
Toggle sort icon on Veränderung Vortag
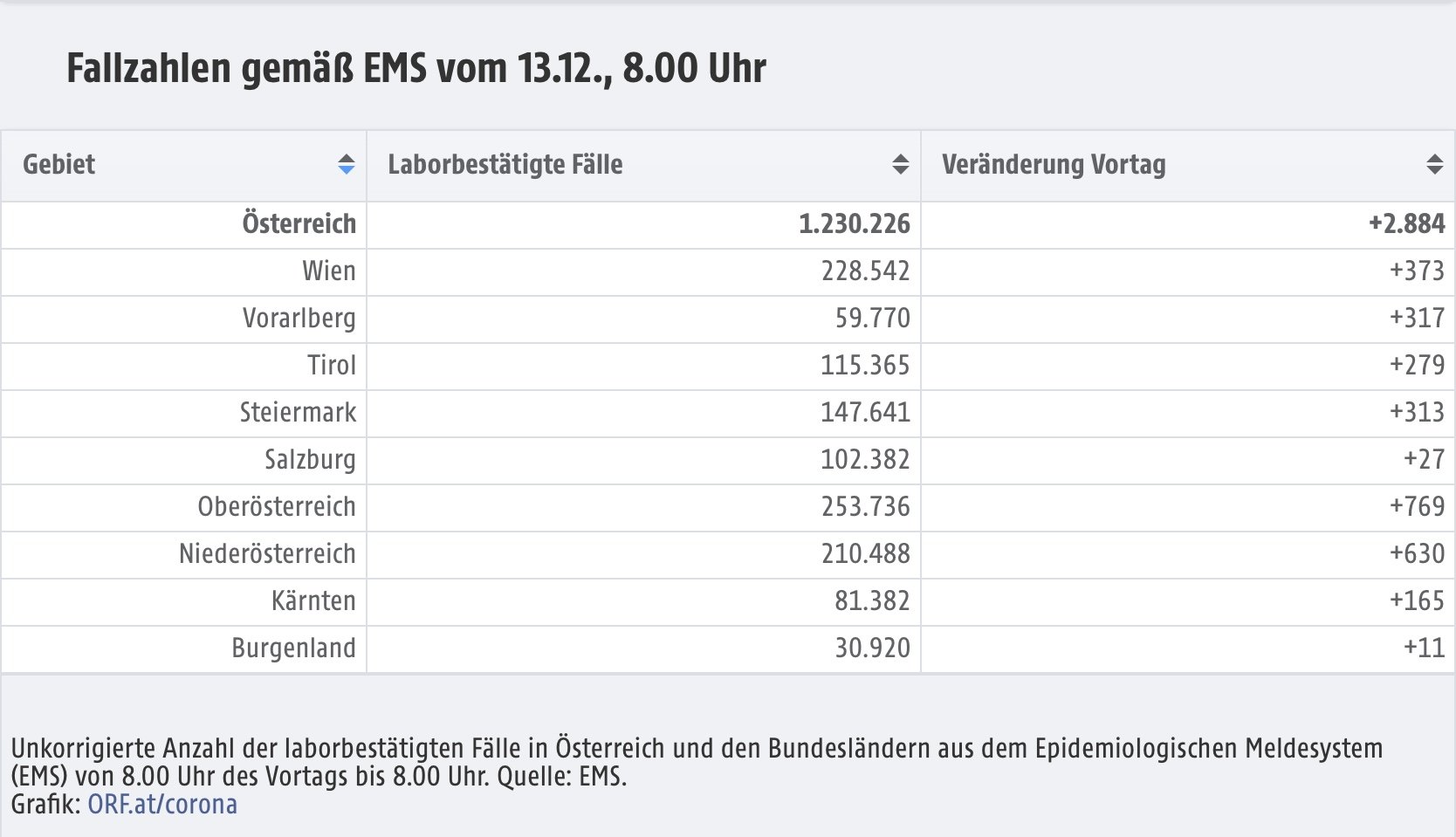click(x=1435, y=164)
